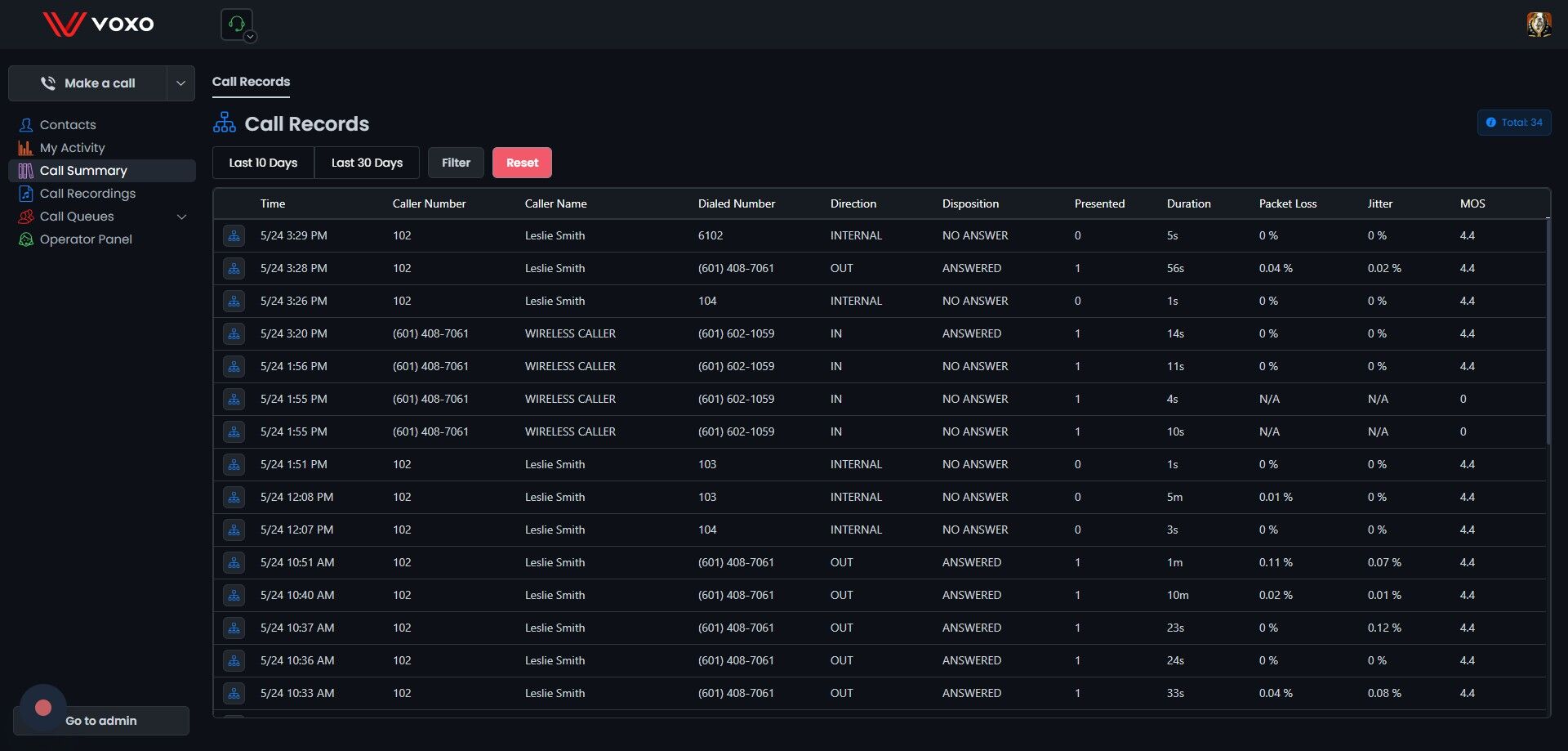Select the Call Records tab

coord(251,82)
